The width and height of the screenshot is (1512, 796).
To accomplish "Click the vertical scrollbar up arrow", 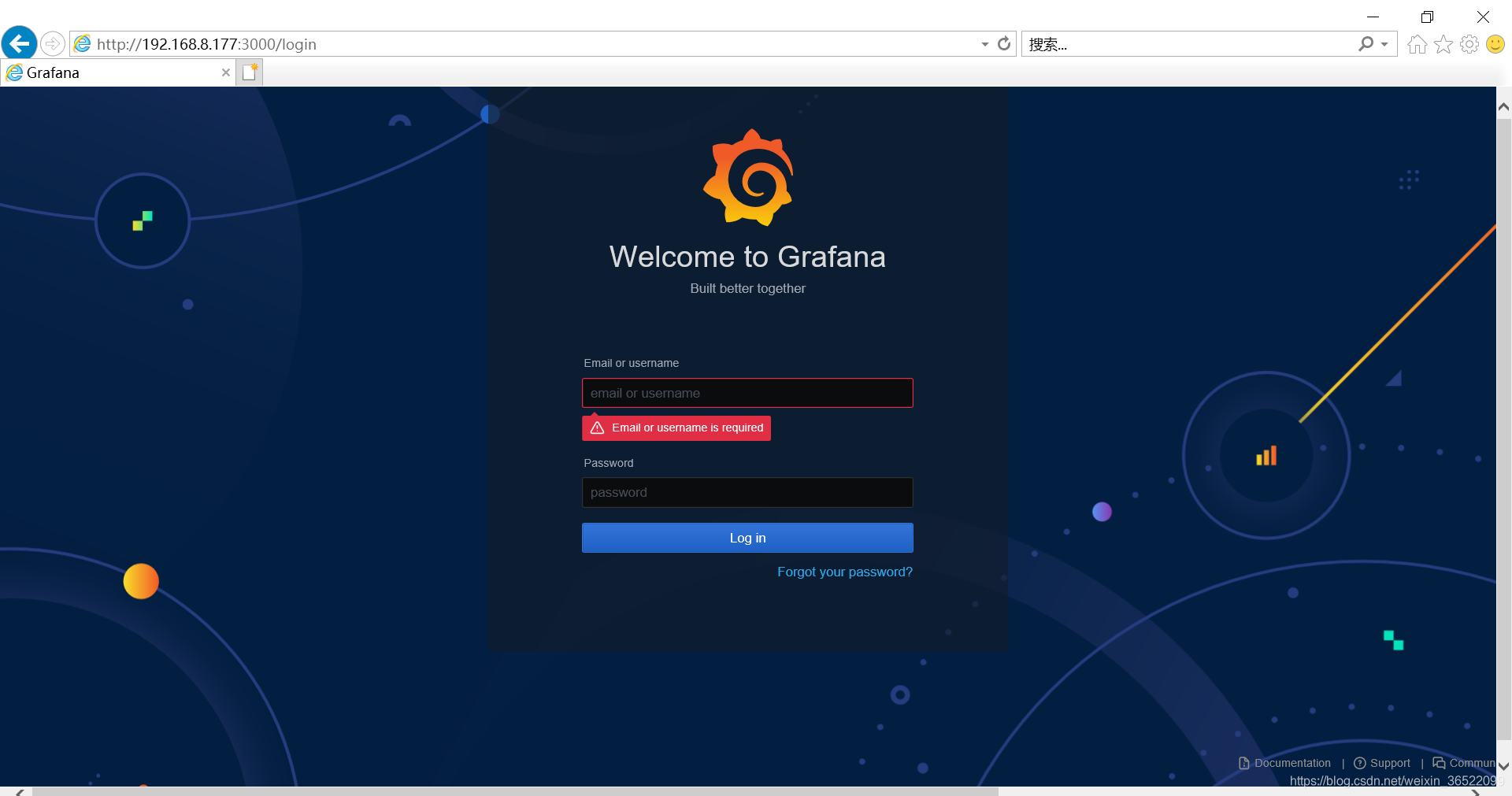I will [x=1503, y=106].
